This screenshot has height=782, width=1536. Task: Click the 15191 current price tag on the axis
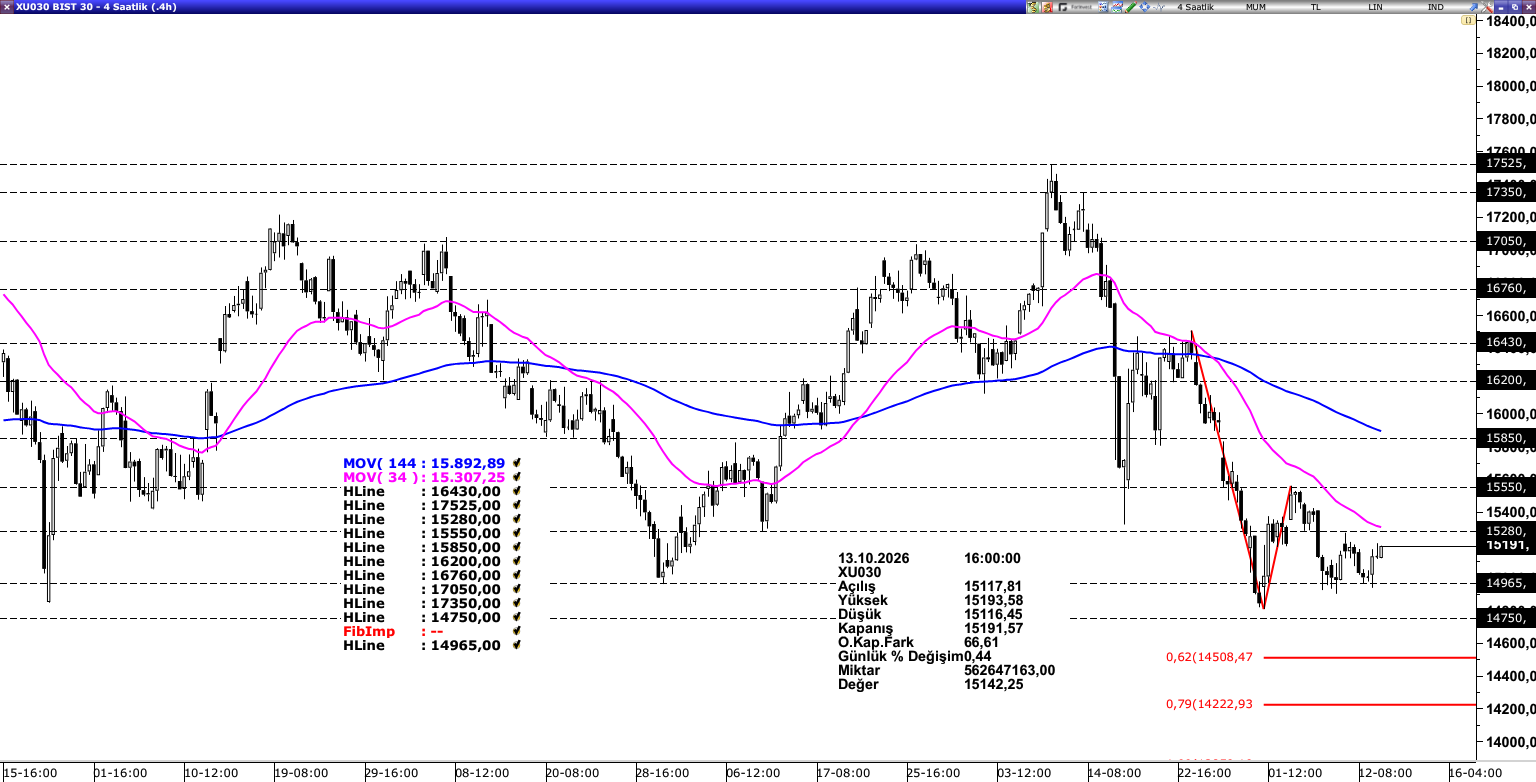pyautogui.click(x=1505, y=545)
